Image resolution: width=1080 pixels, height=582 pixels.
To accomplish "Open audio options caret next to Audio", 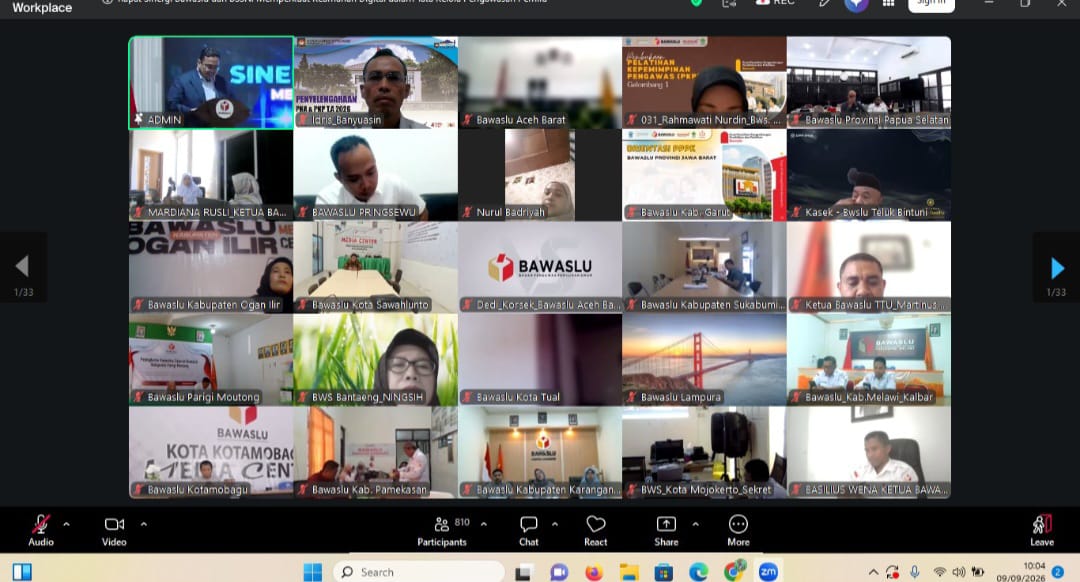I will point(66,524).
